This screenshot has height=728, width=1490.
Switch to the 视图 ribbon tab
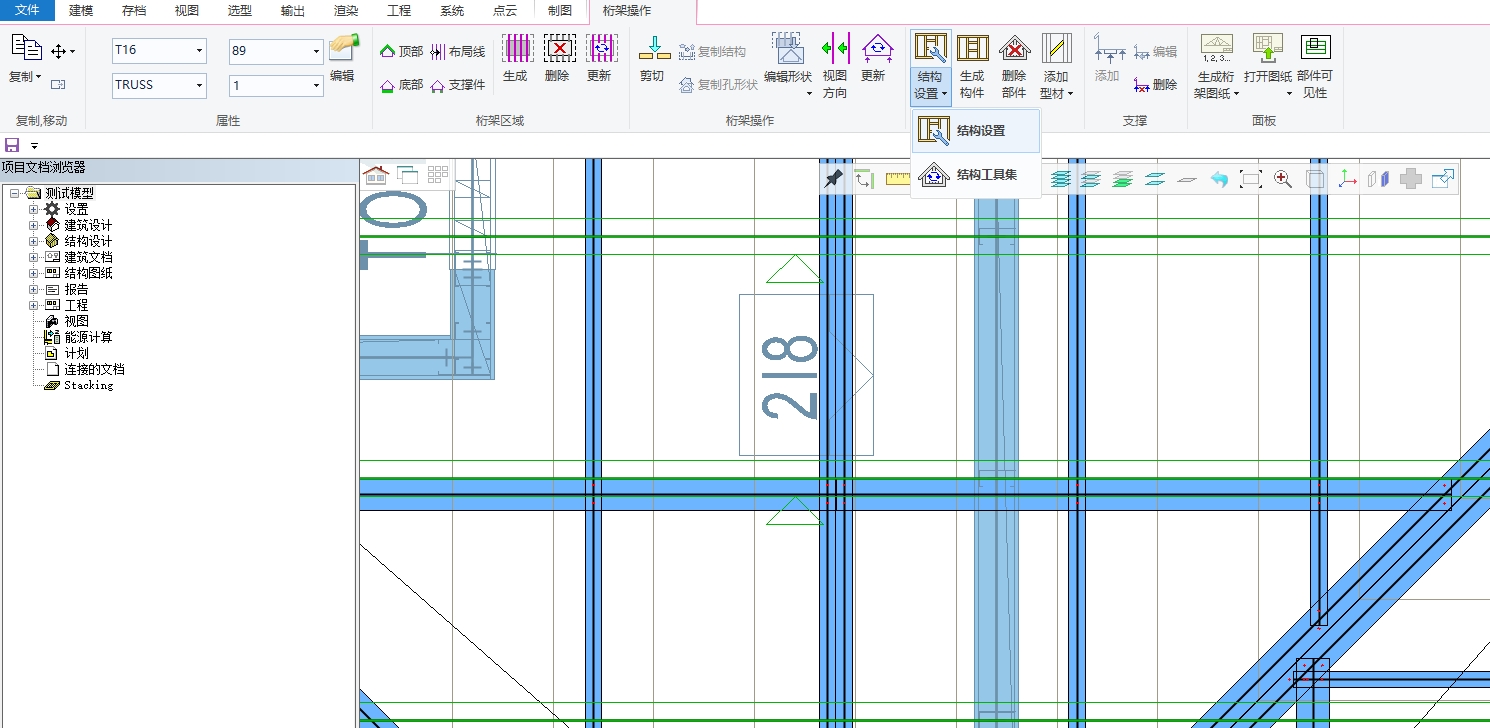186,11
